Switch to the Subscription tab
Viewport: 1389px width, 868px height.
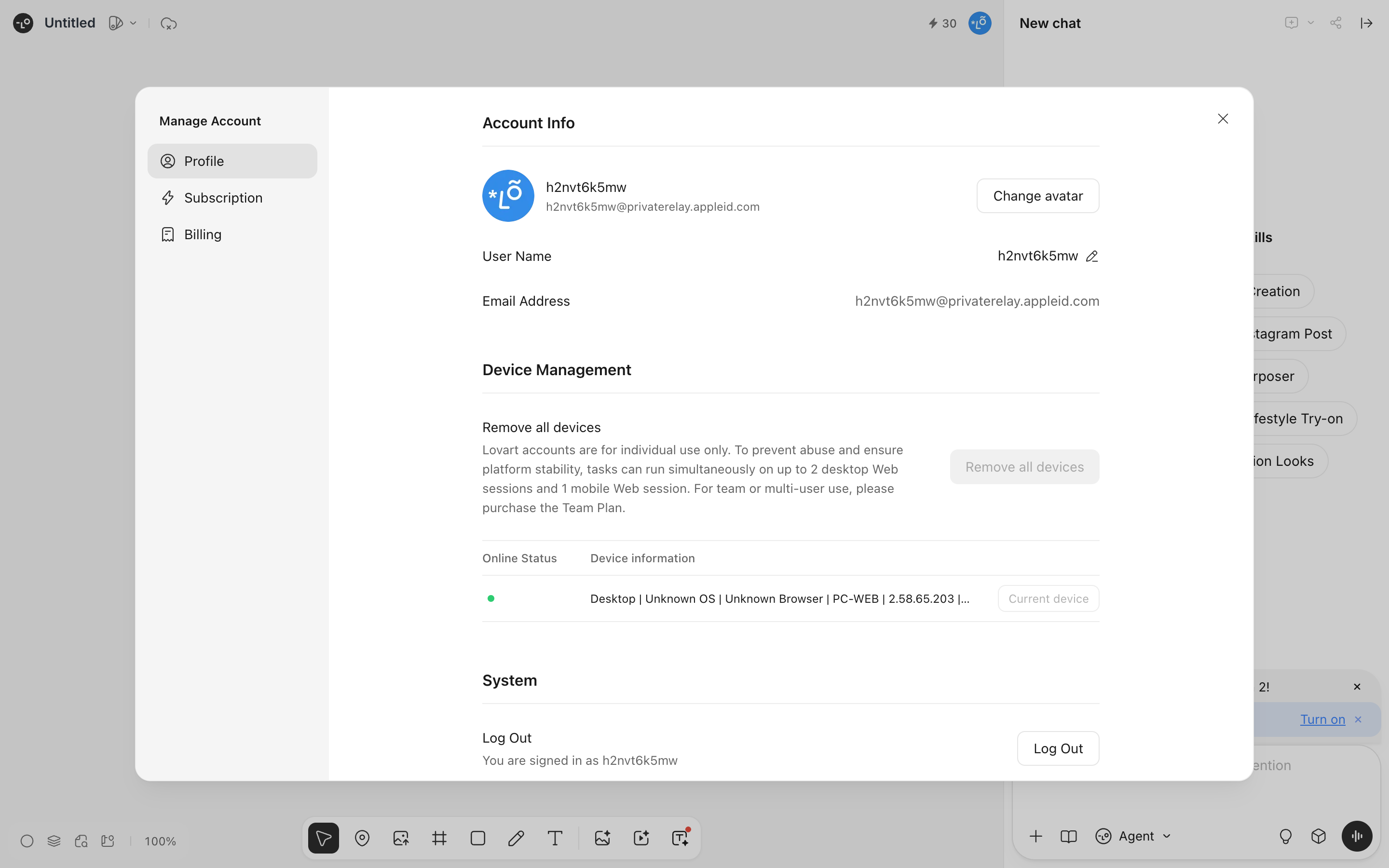tap(232, 198)
